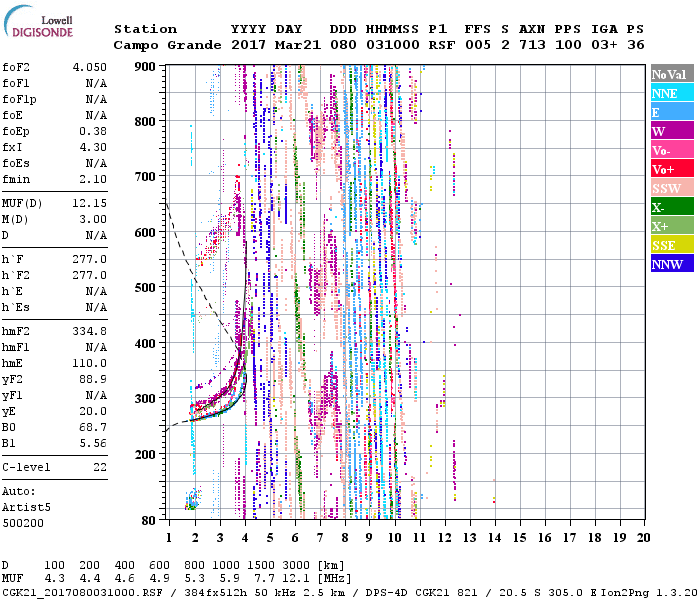The width and height of the screenshot is (700, 600).
Task: Click the 900 km tick on height axis
Action: pos(147,66)
